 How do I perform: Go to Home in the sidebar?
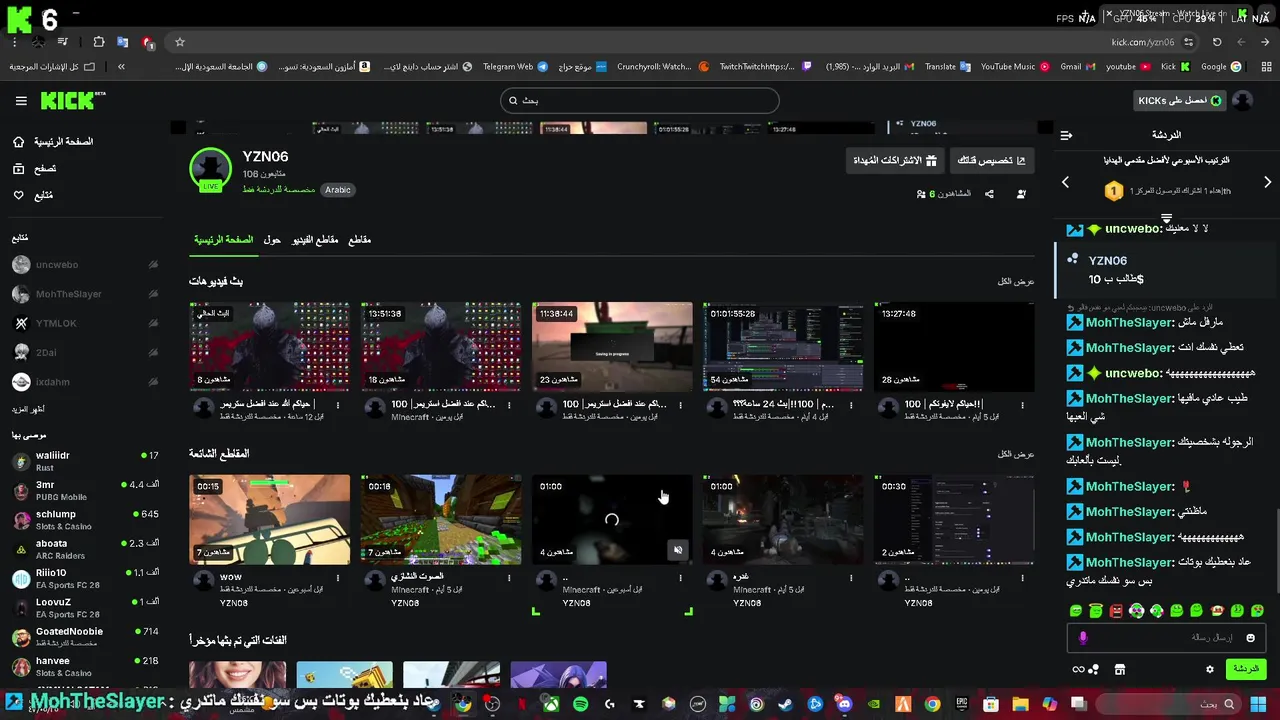54,142
